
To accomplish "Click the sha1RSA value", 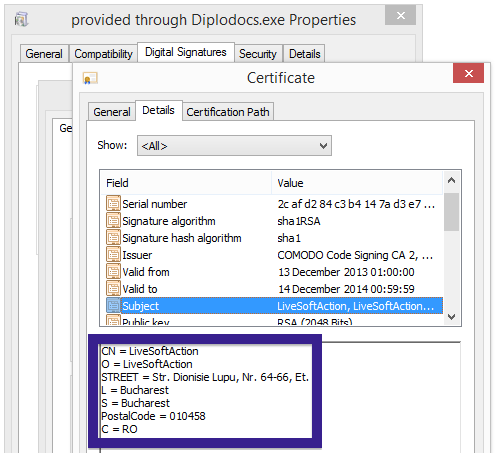I will click(x=299, y=221).
